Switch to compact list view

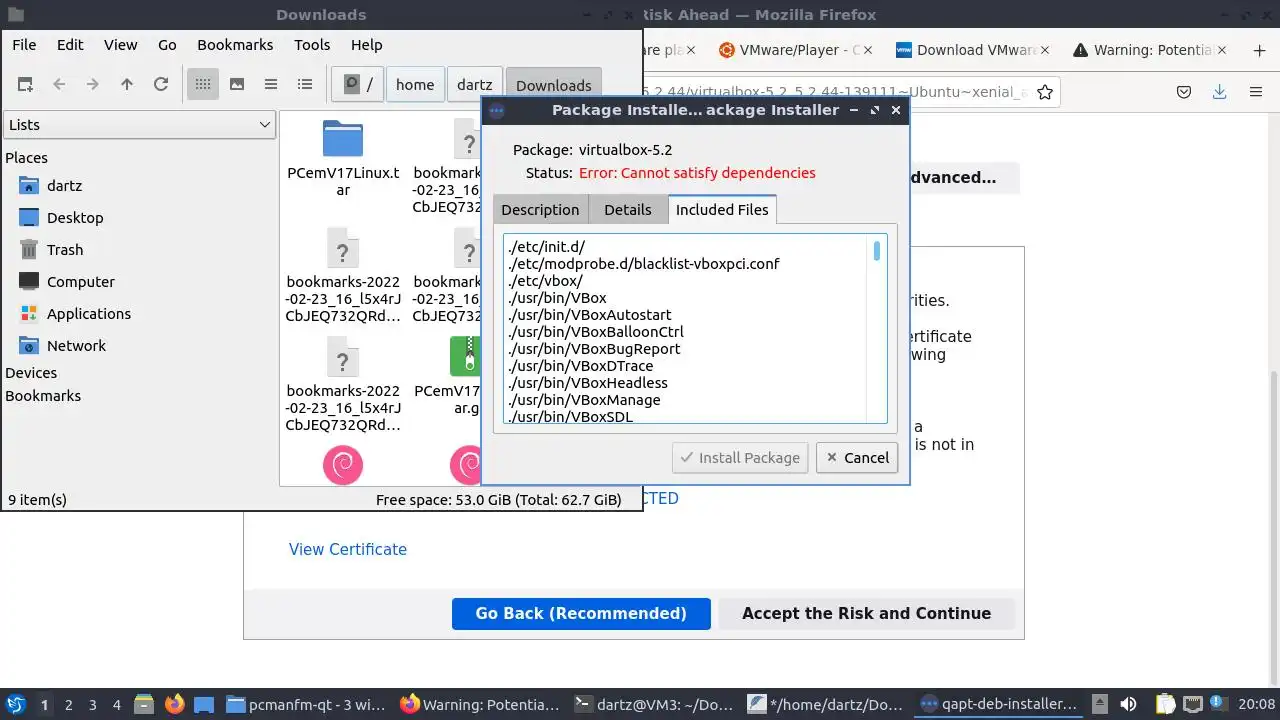coord(271,85)
